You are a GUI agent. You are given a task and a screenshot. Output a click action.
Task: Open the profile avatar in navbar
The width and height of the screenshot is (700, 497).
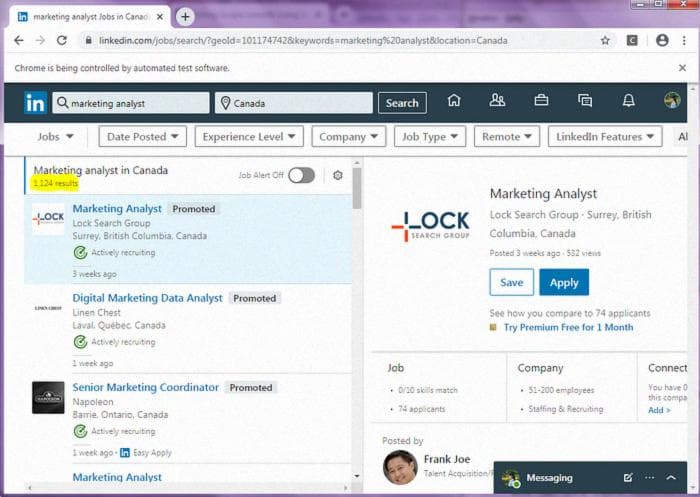pos(672,100)
